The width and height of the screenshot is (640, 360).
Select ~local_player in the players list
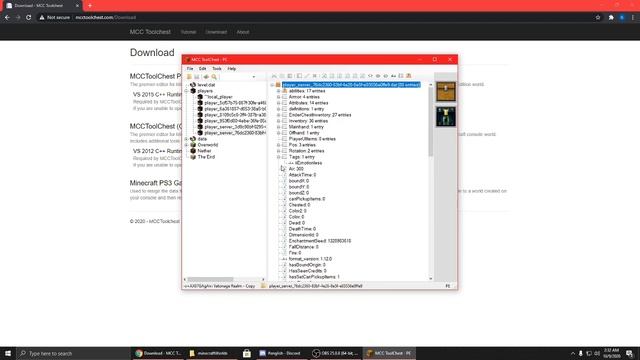coord(218,97)
